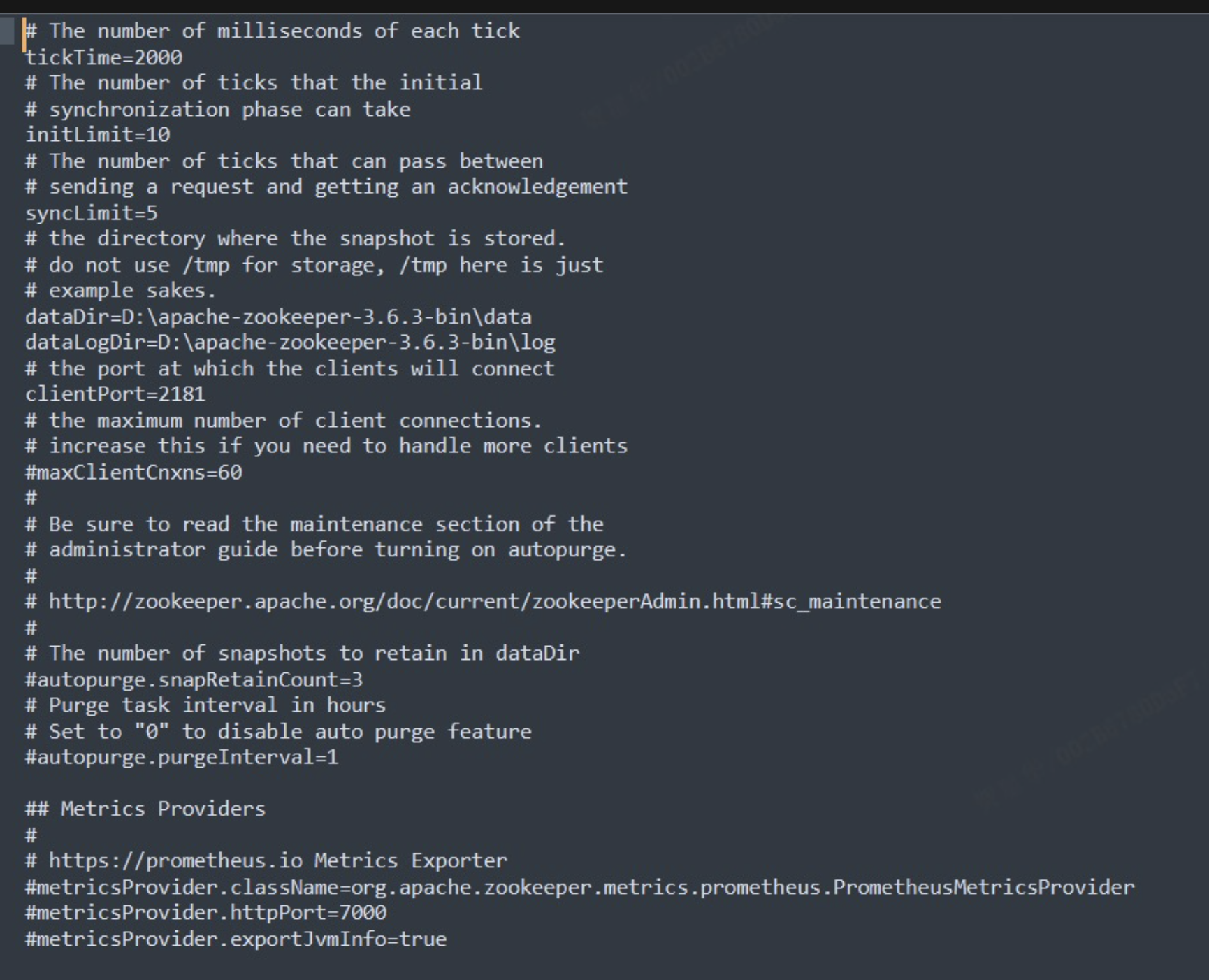The width and height of the screenshot is (1209, 980).
Task: Click the dataLogDir path line
Action: click(290, 343)
